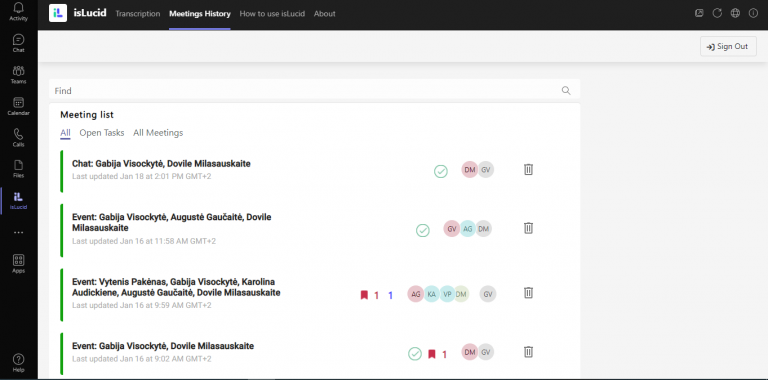Click the info icon at top right
The image size is (768, 380).
pos(753,14)
